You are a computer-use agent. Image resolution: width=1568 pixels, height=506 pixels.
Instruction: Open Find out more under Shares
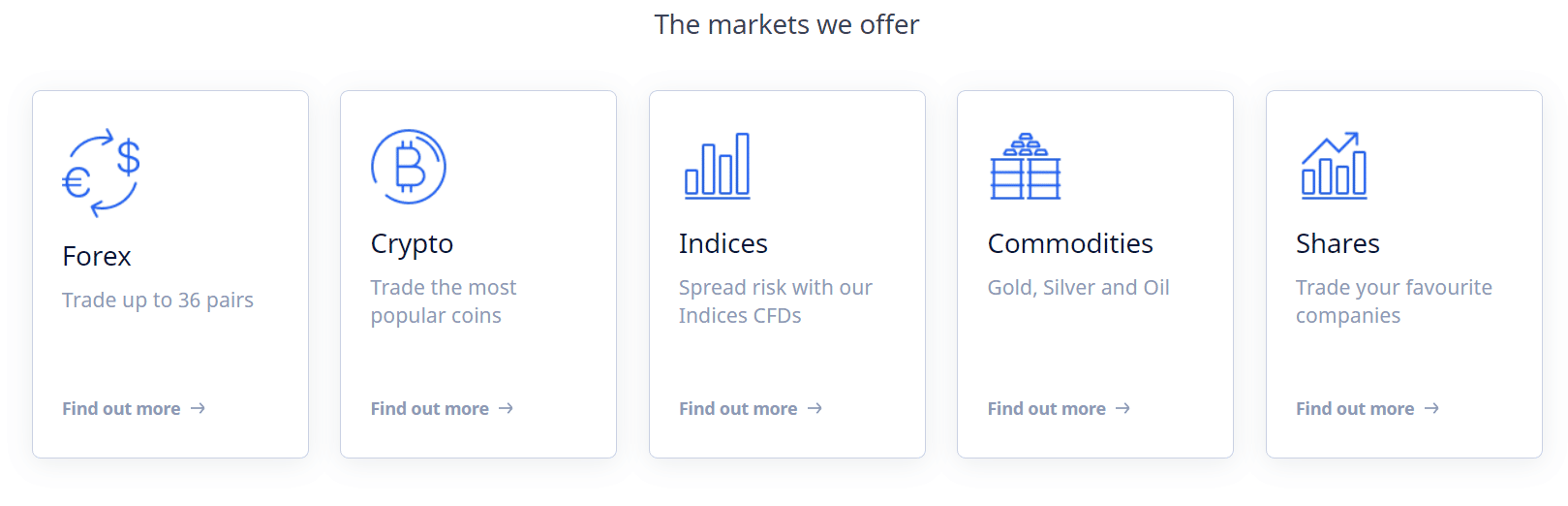1355,409
